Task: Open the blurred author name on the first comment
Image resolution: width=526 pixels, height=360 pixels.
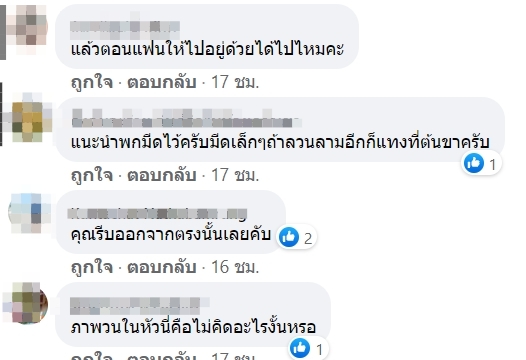Action: (125, 28)
